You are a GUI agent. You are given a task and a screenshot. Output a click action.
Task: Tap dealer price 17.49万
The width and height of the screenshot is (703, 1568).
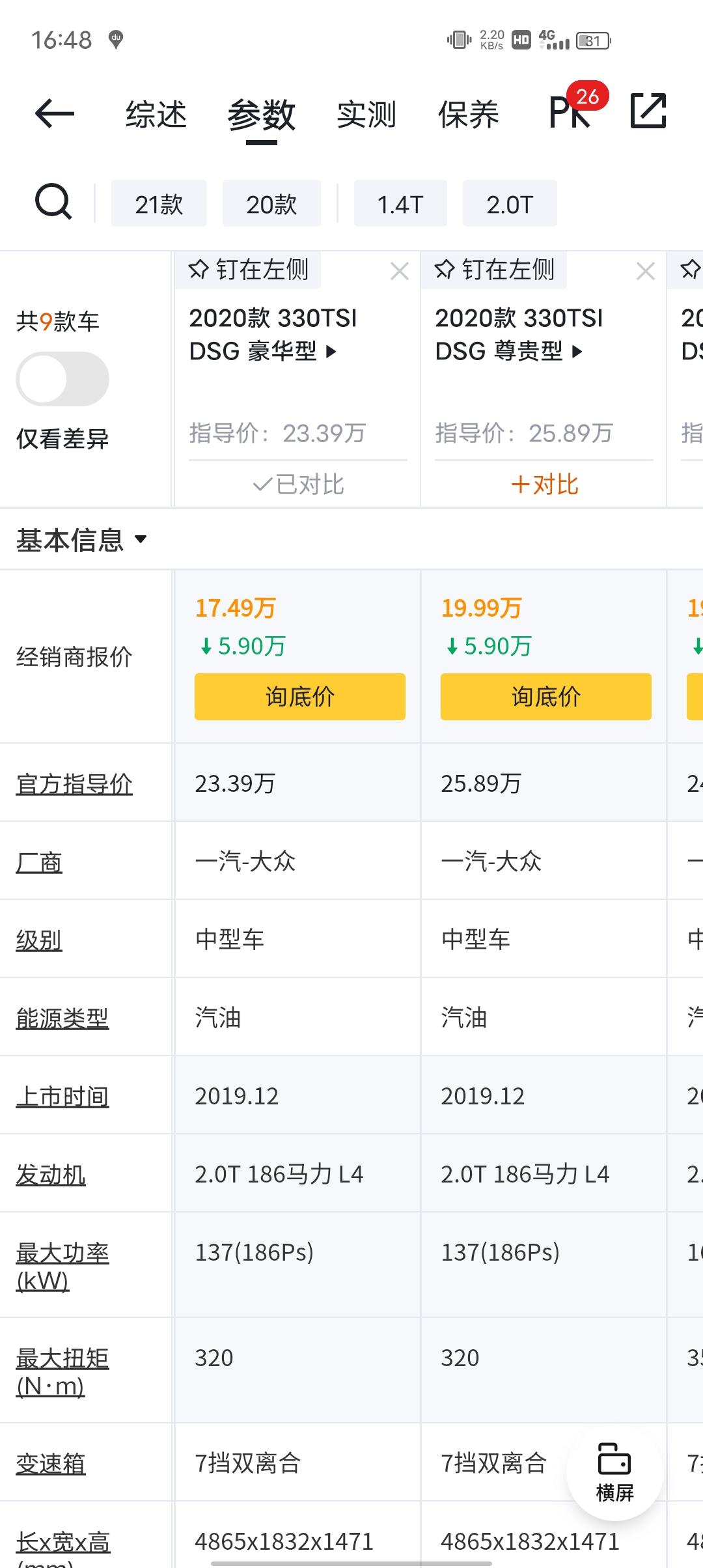coord(236,608)
